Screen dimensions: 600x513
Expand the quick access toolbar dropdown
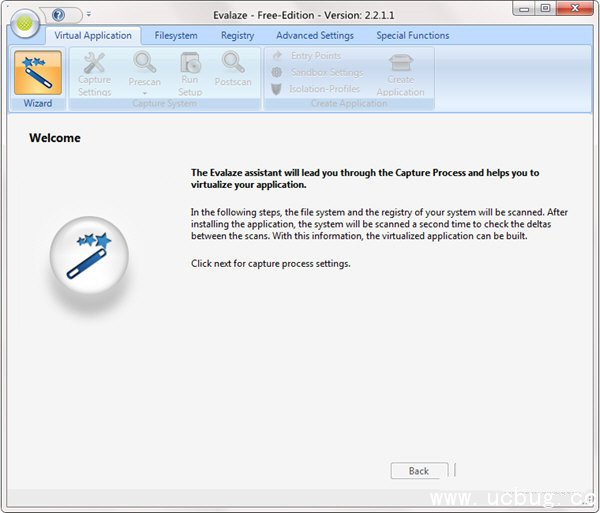[89, 15]
